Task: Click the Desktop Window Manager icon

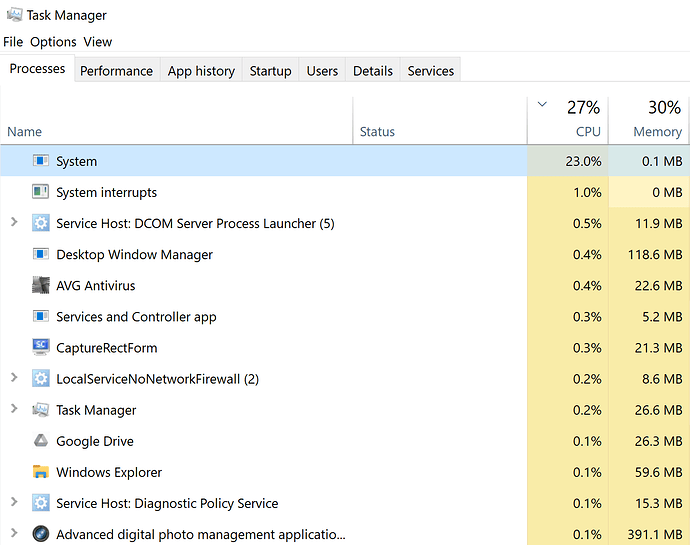Action: [41, 255]
